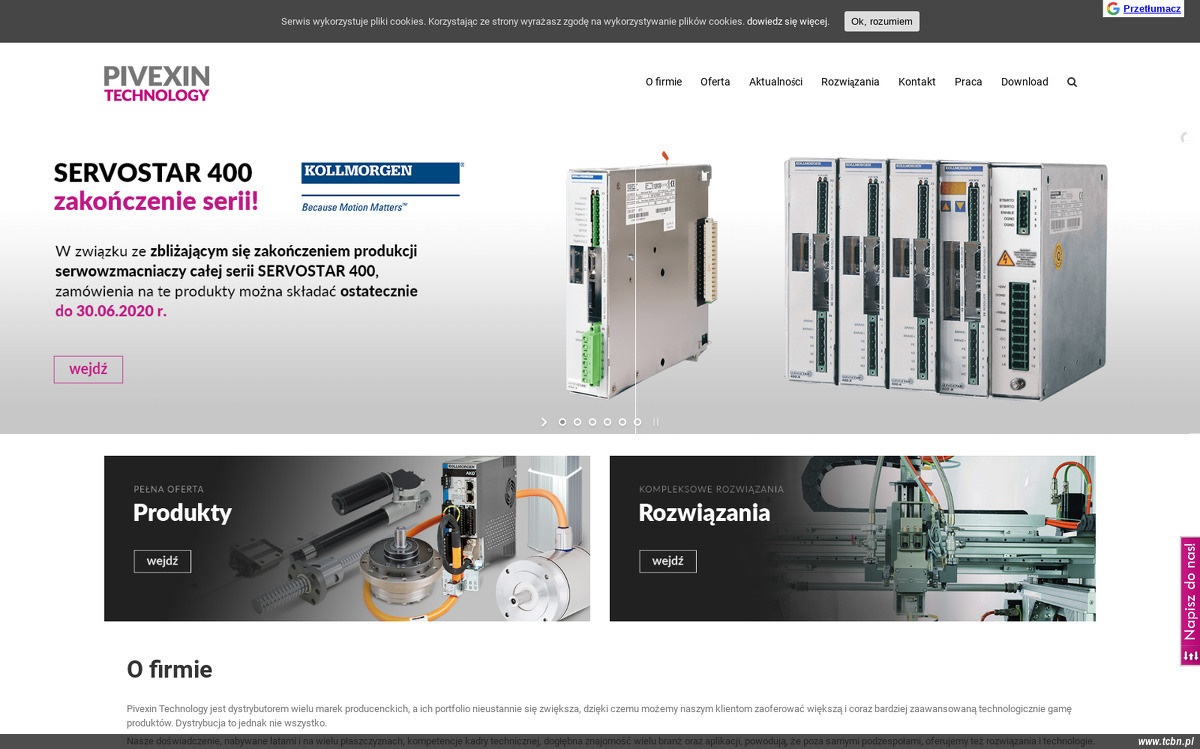Select the first slide indicator dot
Viewport: 1200px width, 749px height.
click(x=562, y=422)
